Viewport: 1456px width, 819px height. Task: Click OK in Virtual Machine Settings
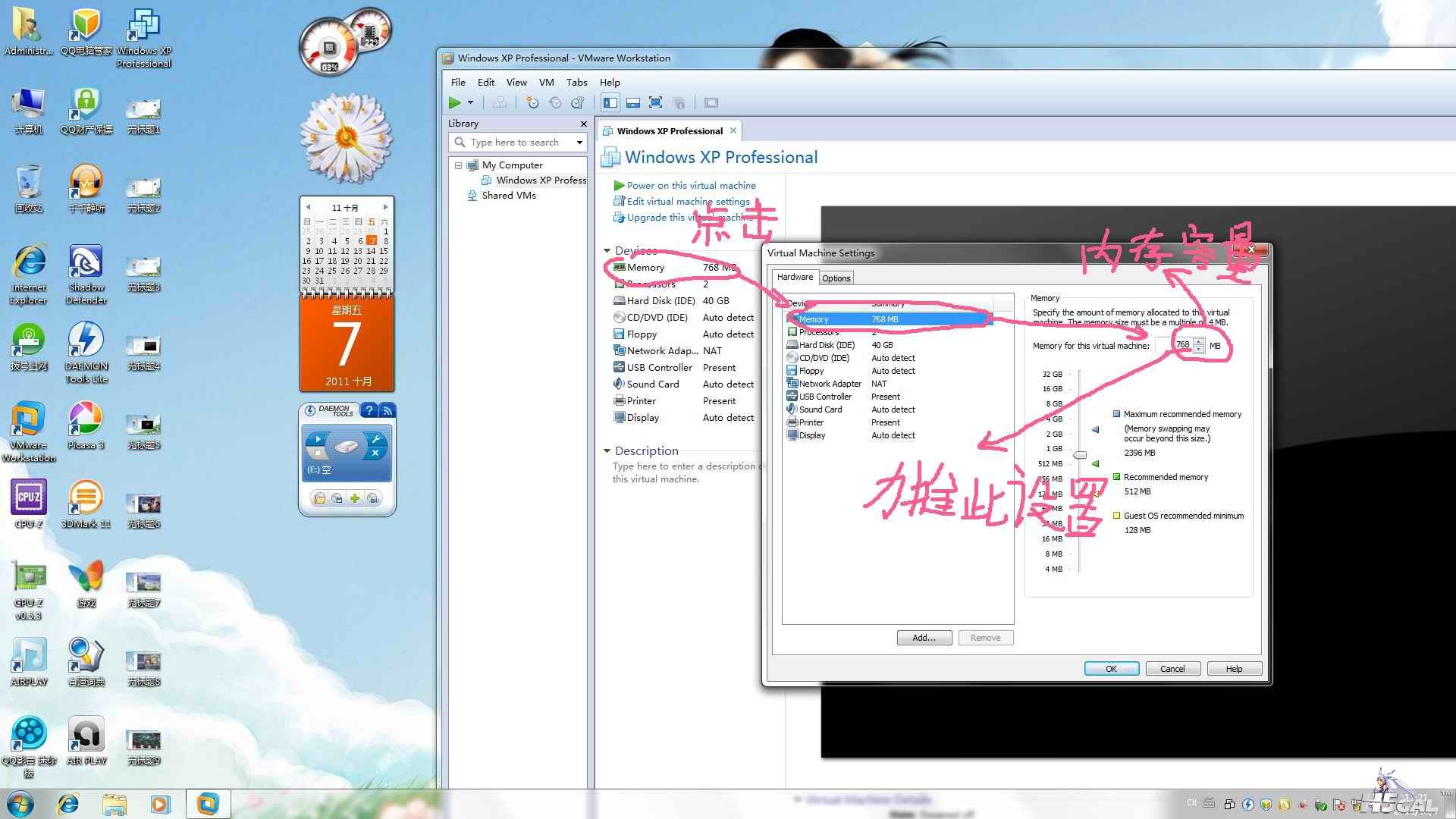(x=1111, y=669)
